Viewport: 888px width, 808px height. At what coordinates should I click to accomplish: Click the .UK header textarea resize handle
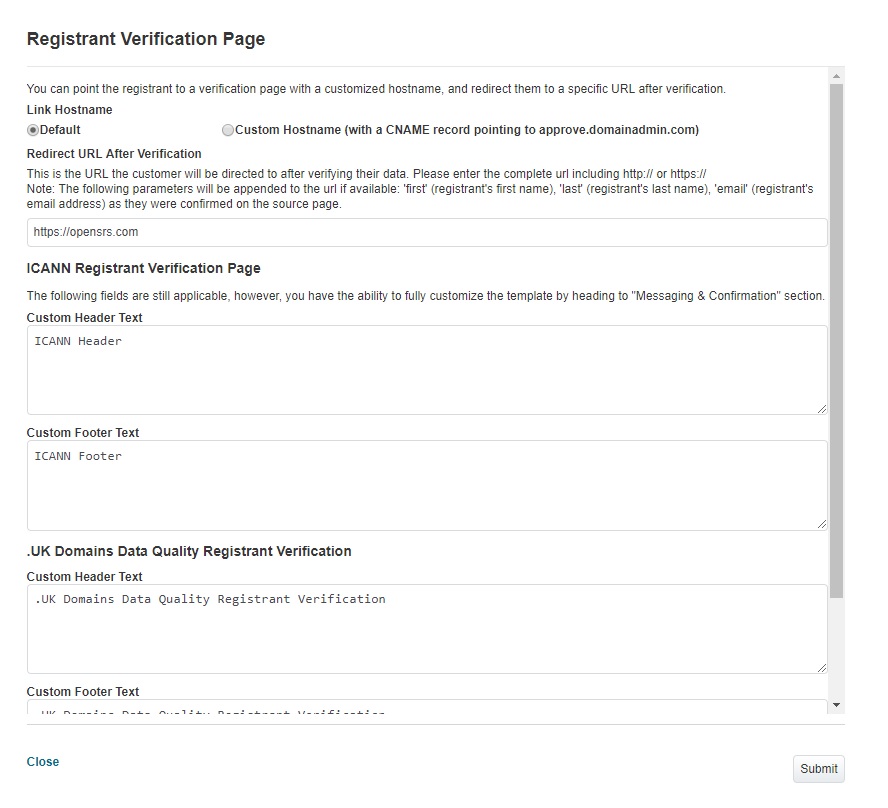point(822,668)
